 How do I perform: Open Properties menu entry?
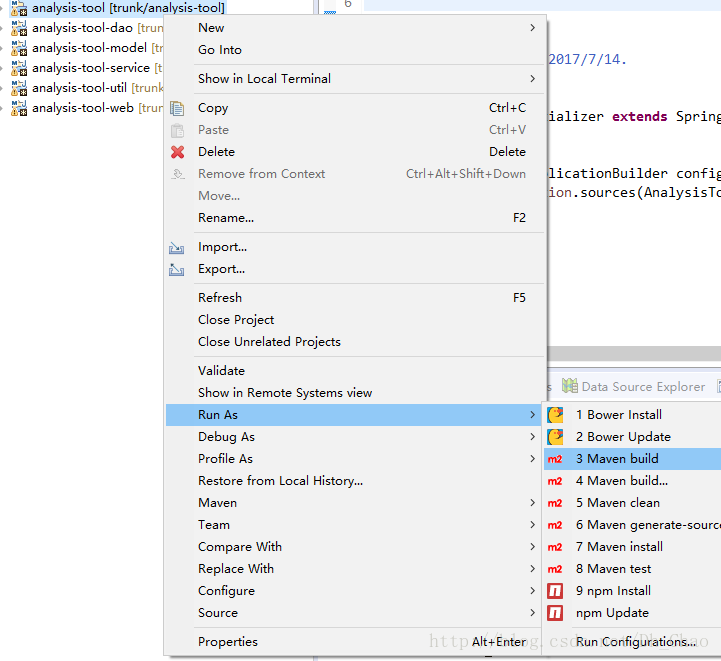click(x=228, y=642)
